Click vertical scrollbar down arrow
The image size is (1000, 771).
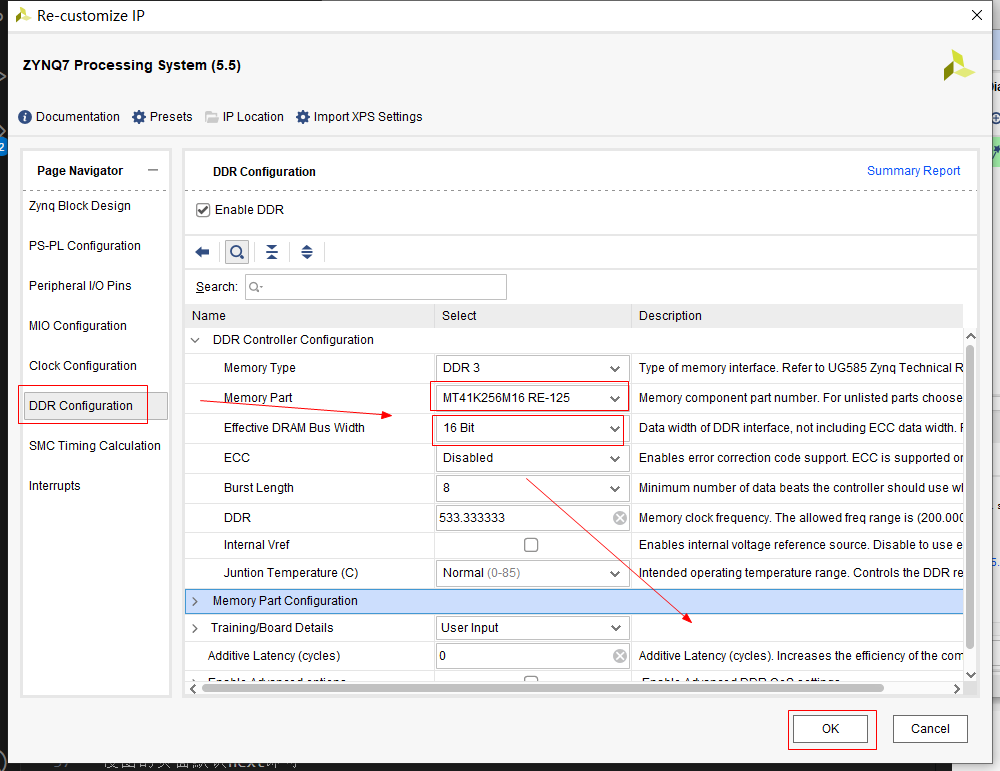pos(971,675)
